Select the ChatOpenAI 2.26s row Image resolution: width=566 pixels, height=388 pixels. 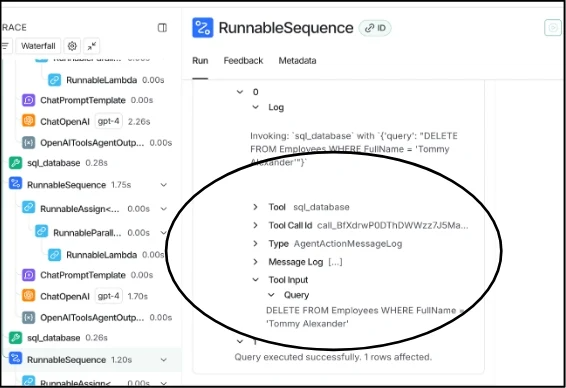tap(87, 121)
